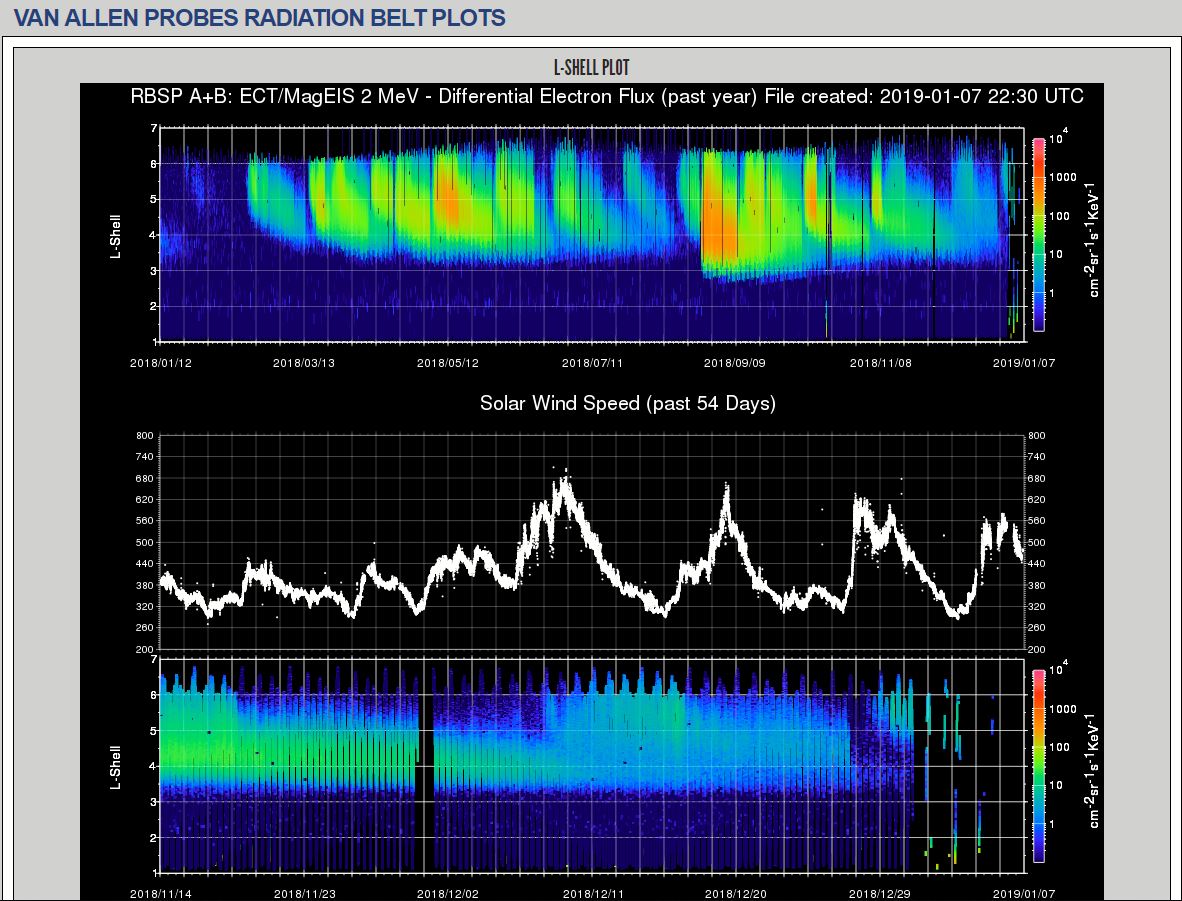Viewport: 1182px width, 901px height.
Task: Select the 2018/11/23 date tick label
Action: click(304, 894)
